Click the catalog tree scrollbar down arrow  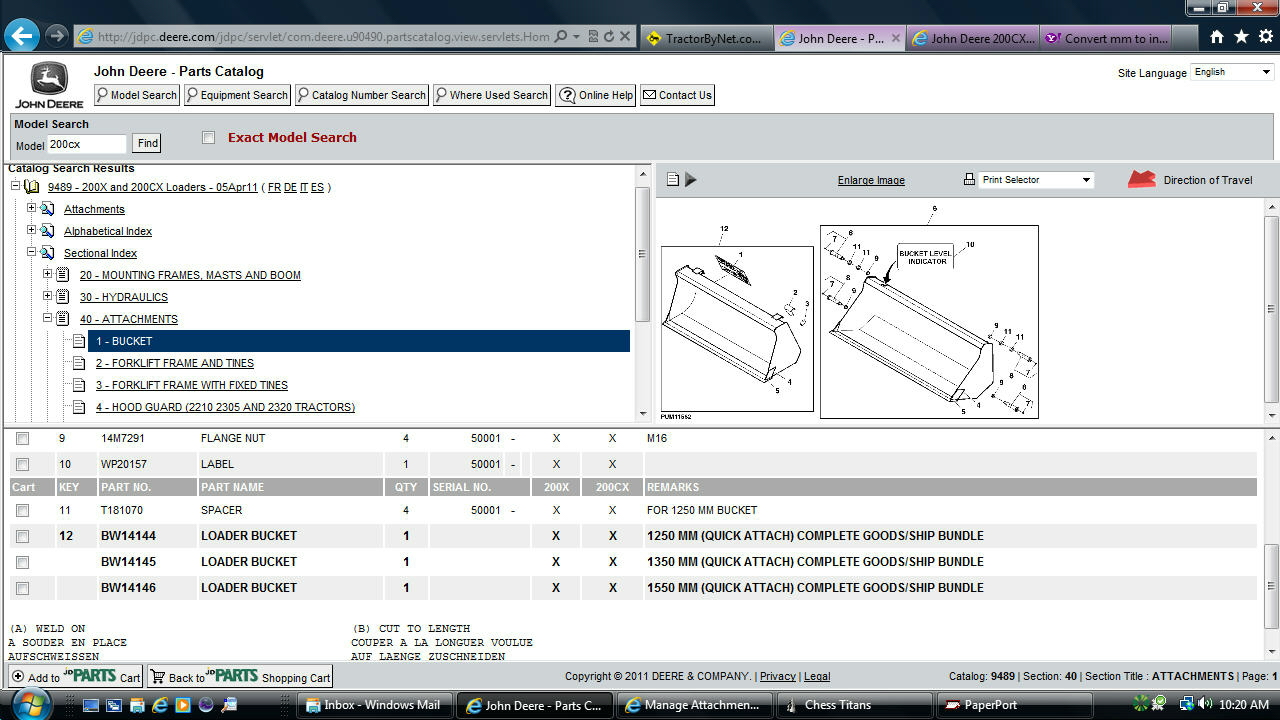click(x=643, y=414)
